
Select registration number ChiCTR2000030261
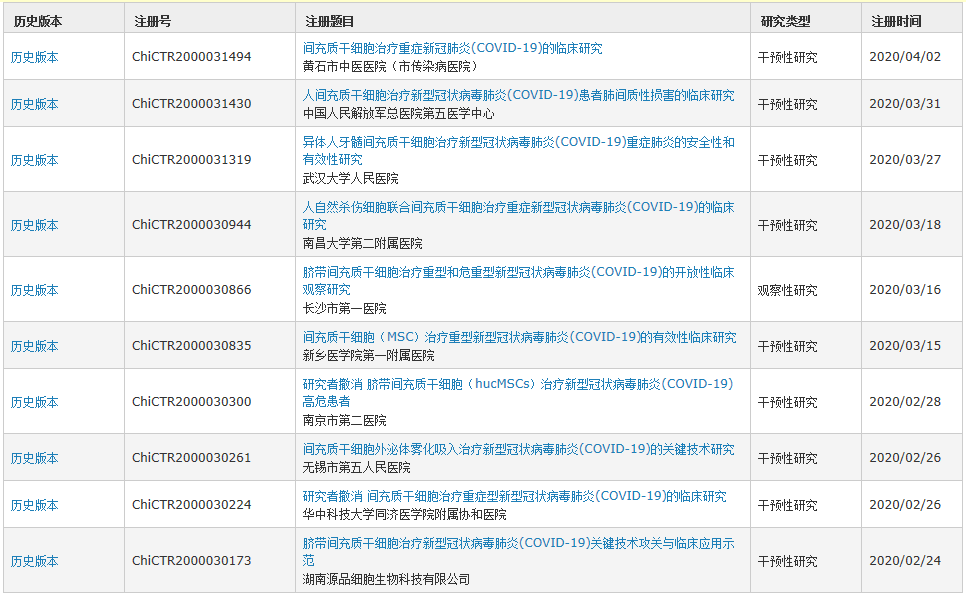pyautogui.click(x=192, y=457)
